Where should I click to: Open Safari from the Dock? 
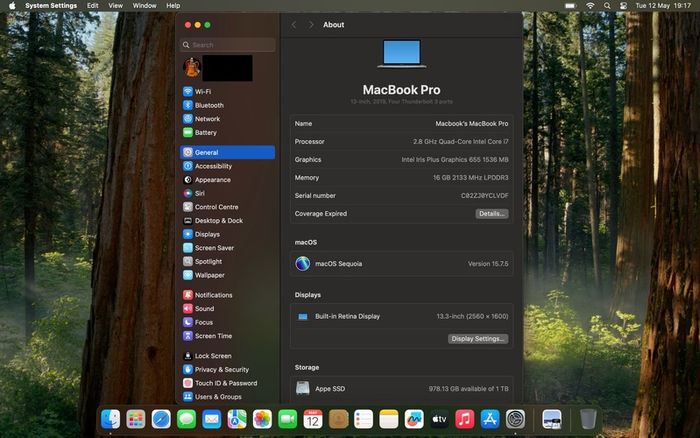[x=161, y=419]
